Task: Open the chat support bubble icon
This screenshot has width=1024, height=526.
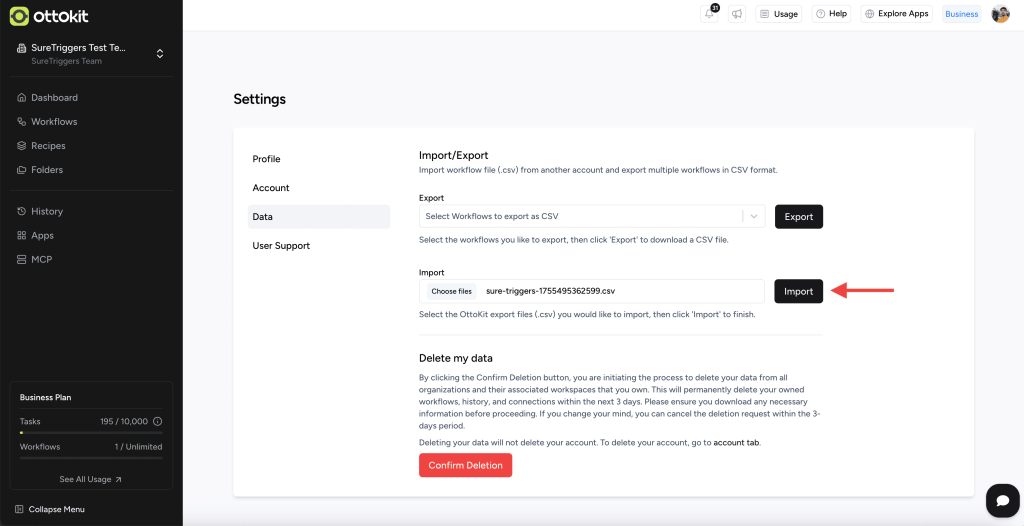Action: pos(1001,500)
